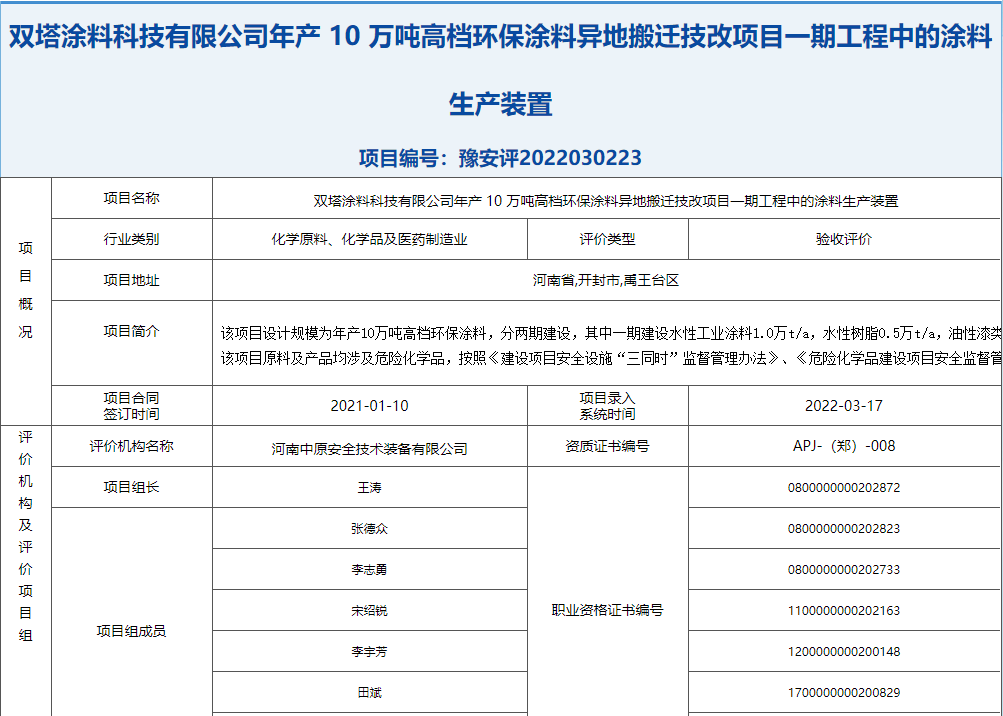Select entry date 2022-03-17
The height and width of the screenshot is (716, 1003).
point(844,406)
